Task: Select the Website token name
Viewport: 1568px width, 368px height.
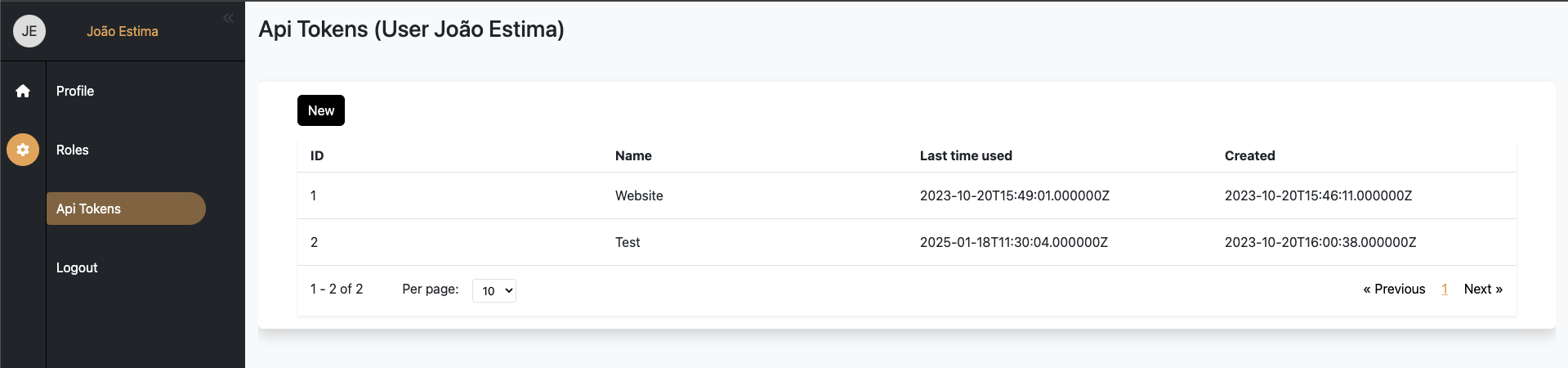Action: (639, 195)
